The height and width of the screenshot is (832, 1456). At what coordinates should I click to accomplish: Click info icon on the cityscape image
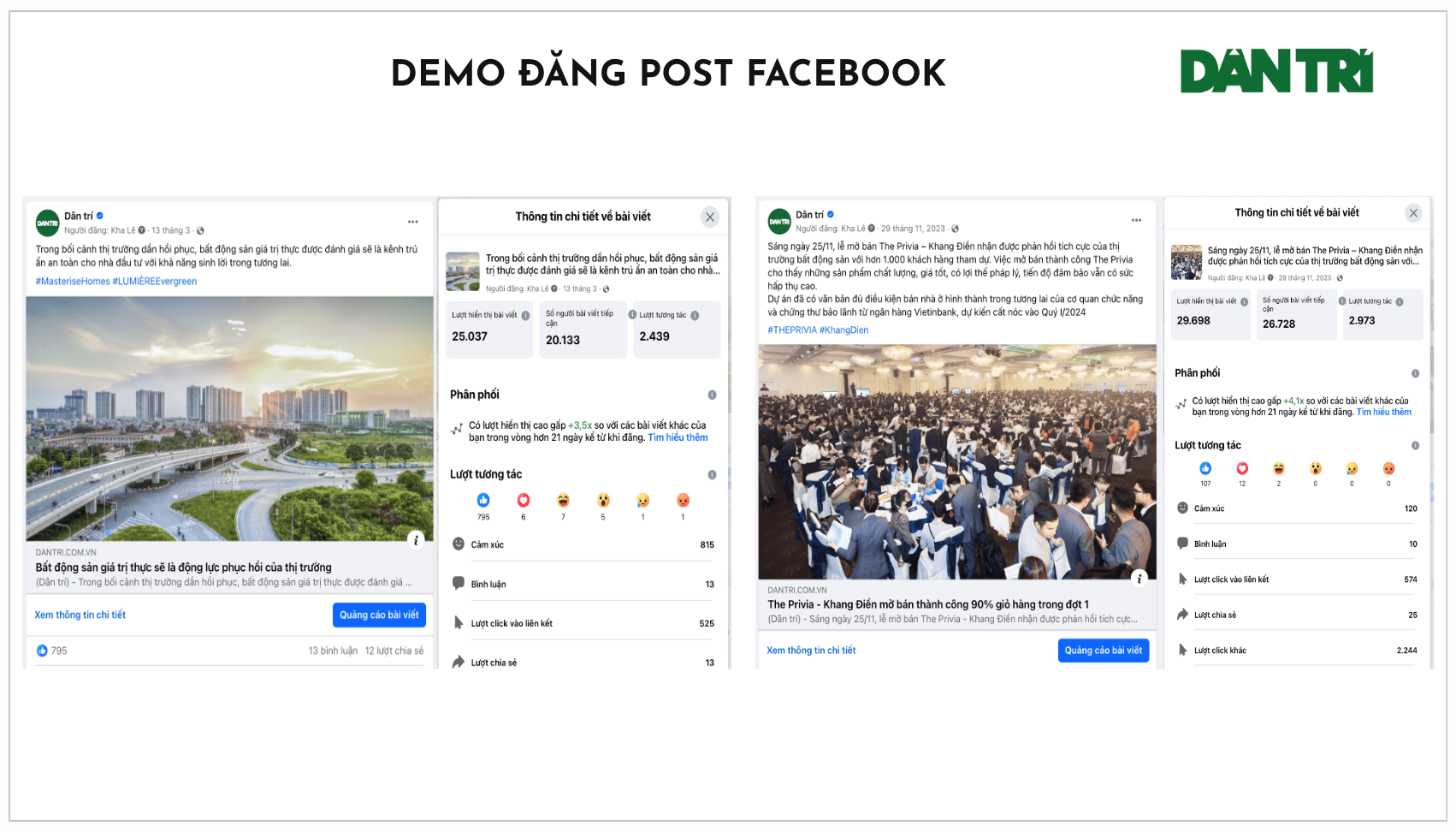(x=416, y=539)
